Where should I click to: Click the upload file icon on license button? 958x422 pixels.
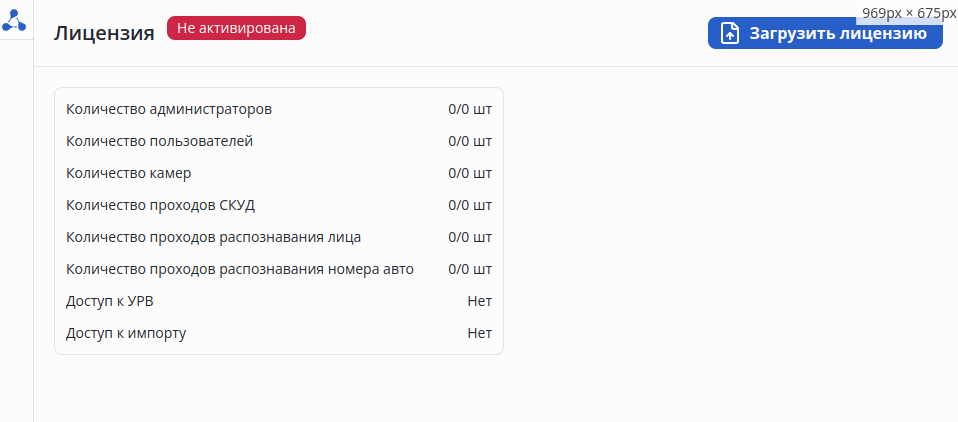(x=731, y=34)
